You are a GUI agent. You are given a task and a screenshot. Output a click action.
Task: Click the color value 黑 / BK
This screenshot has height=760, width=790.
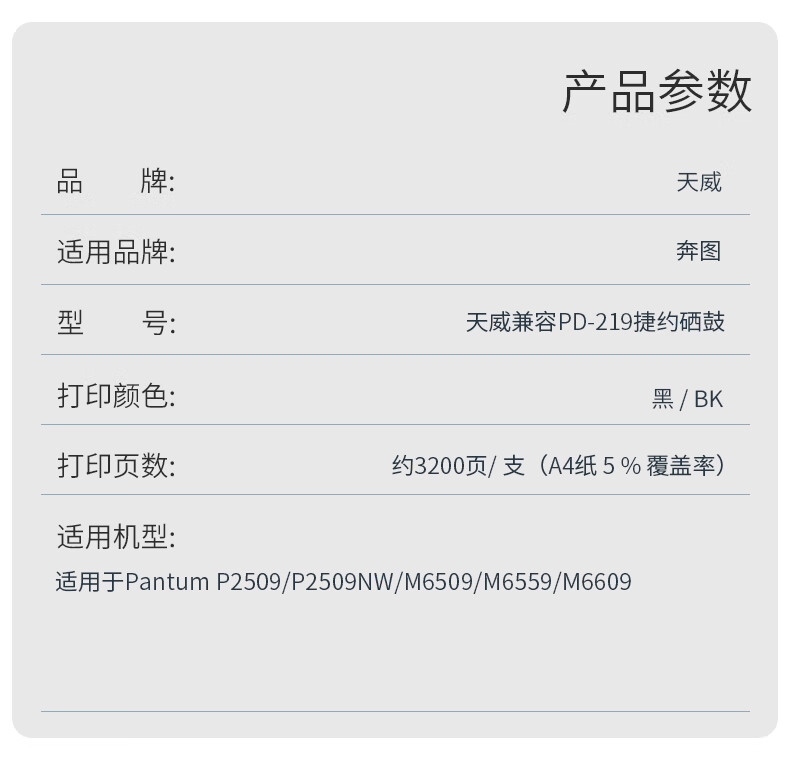(688, 399)
